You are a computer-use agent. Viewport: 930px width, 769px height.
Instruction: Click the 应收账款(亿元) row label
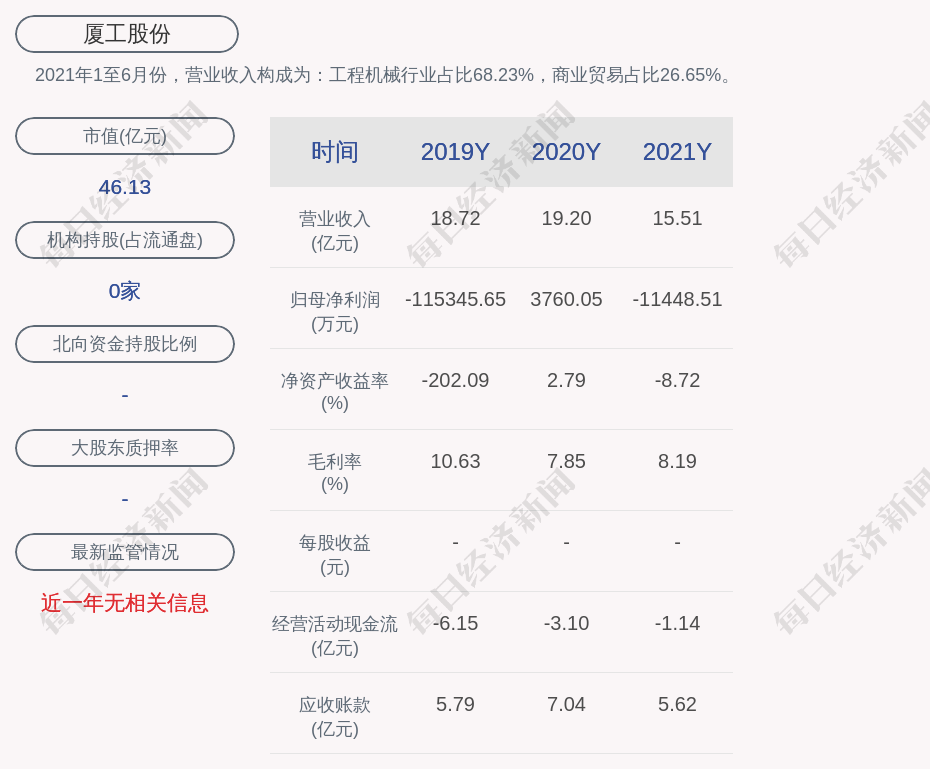335,717
